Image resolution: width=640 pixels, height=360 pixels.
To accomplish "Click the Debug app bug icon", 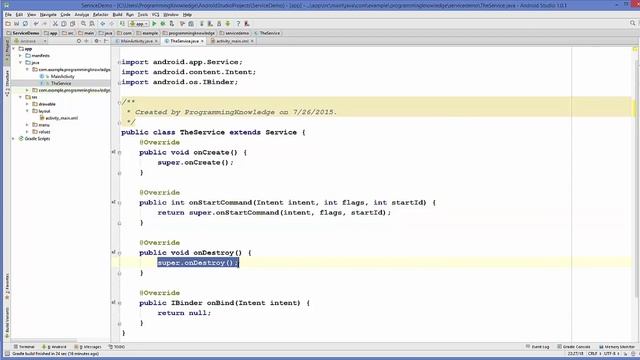I will coord(163,24).
